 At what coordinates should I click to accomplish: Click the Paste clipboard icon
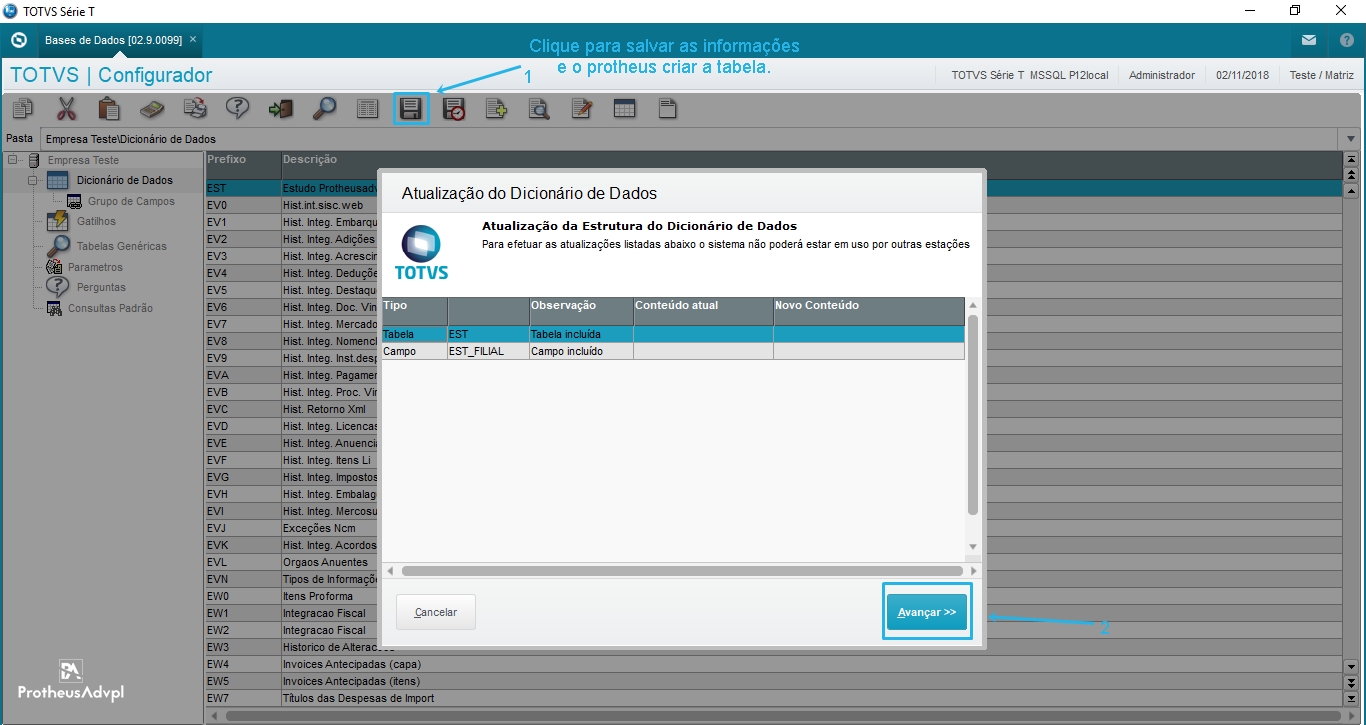(109, 109)
